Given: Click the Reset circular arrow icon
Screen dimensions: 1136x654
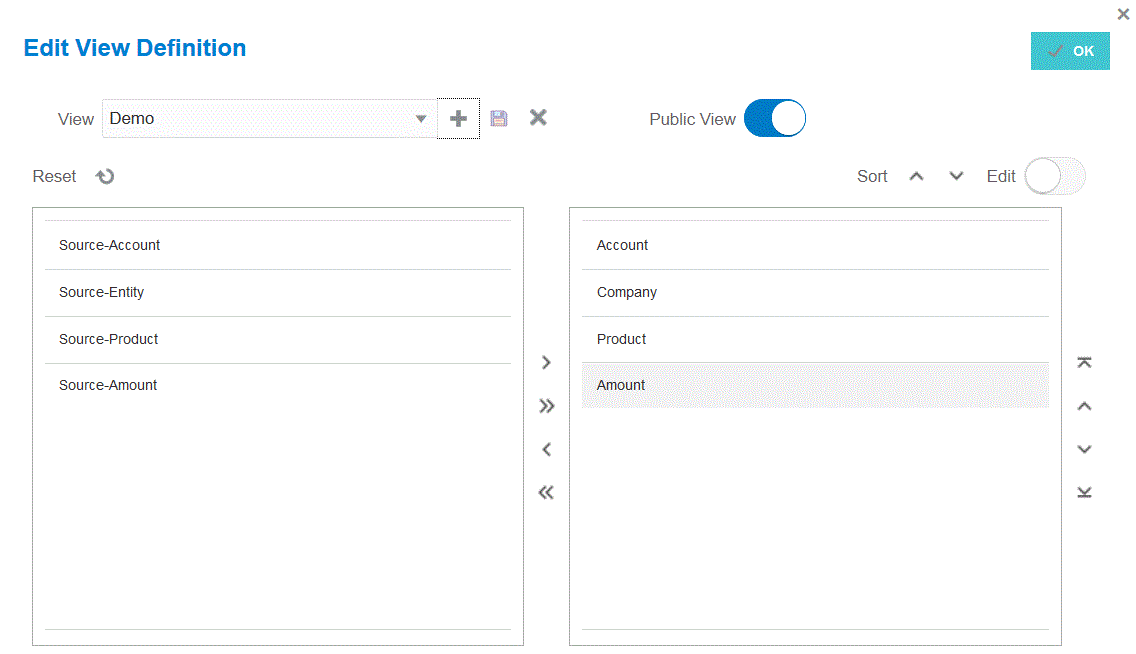Looking at the screenshot, I should tap(105, 177).
